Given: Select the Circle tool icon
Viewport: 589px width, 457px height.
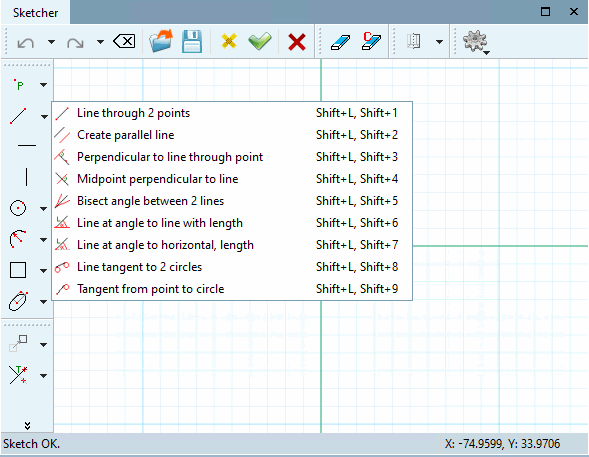Looking at the screenshot, I should [18, 208].
